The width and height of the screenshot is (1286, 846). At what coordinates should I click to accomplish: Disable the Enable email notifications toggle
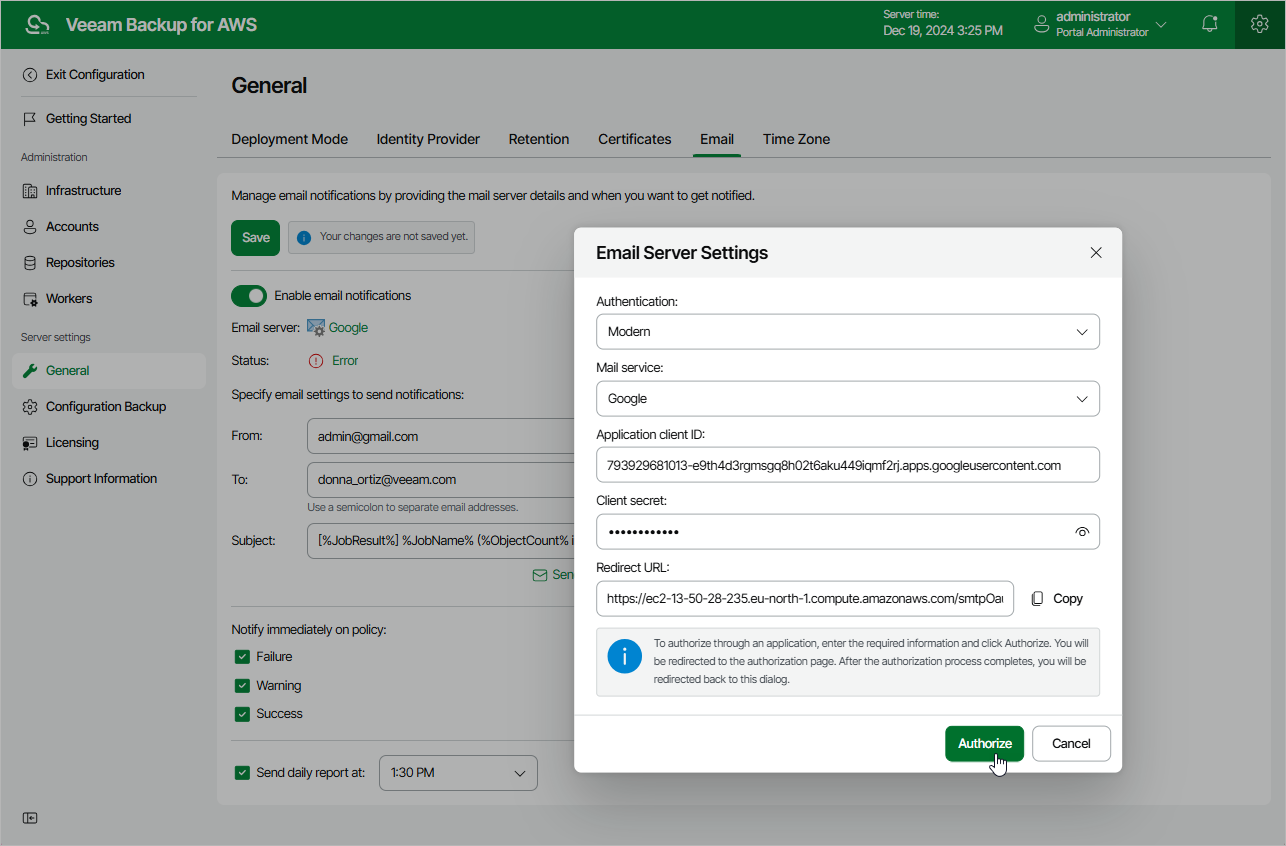click(x=249, y=296)
